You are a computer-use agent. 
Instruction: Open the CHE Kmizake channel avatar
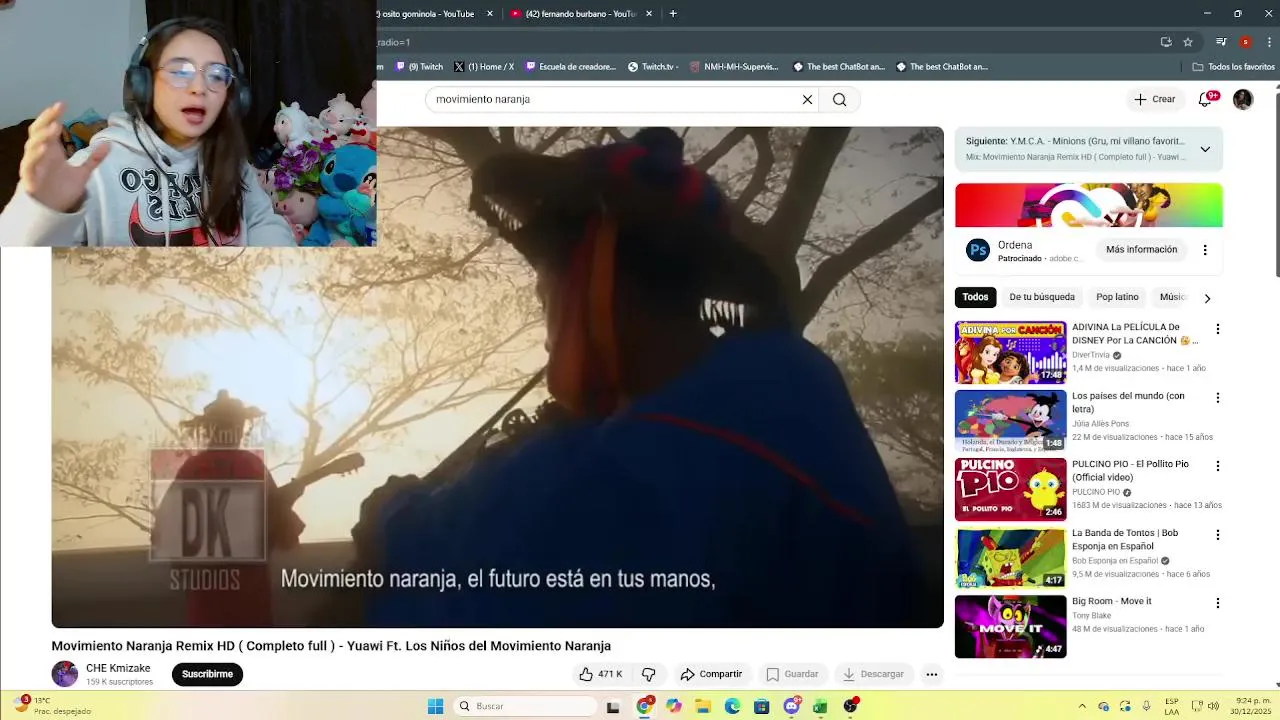[65, 674]
